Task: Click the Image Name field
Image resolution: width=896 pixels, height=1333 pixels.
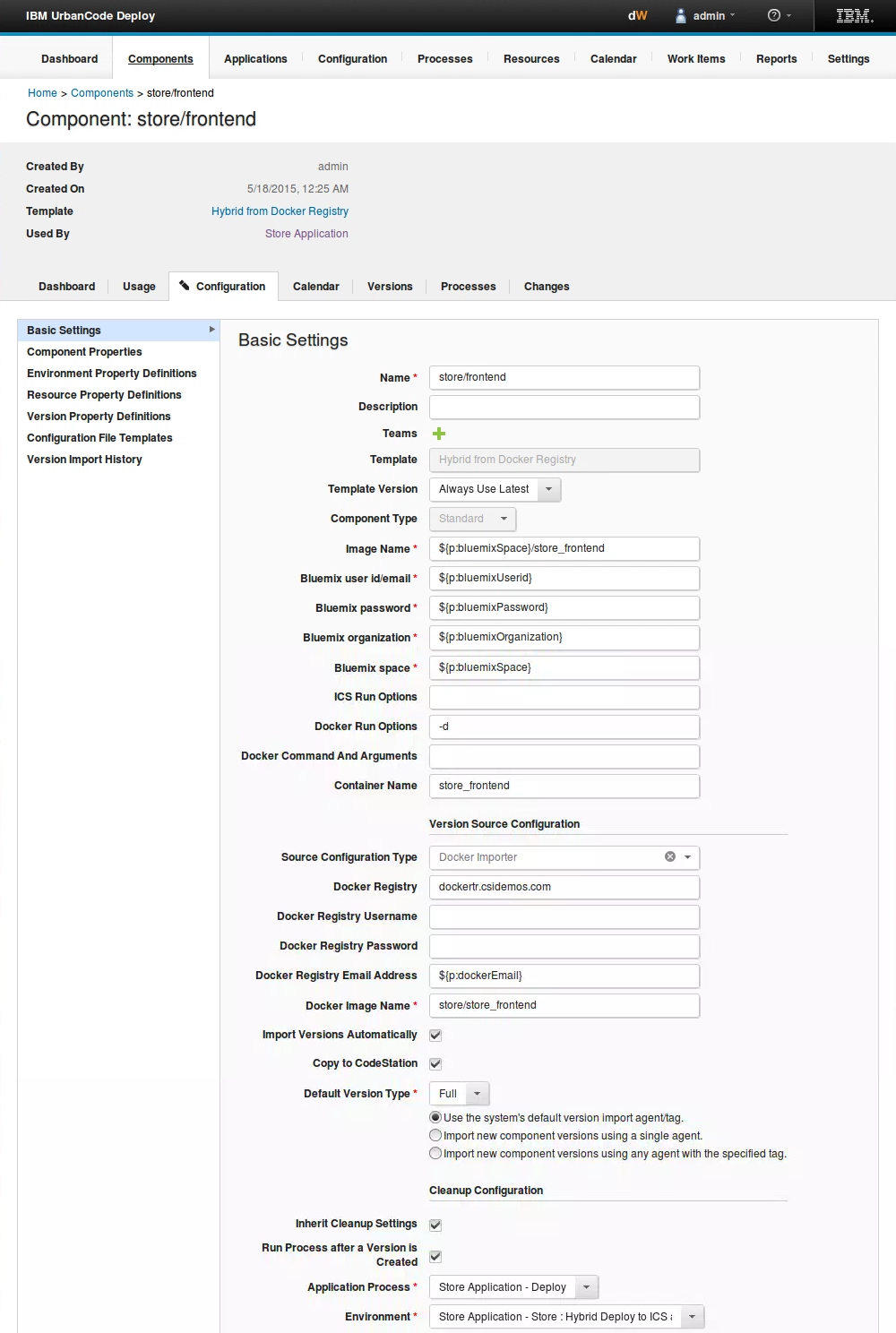Action: [x=564, y=548]
